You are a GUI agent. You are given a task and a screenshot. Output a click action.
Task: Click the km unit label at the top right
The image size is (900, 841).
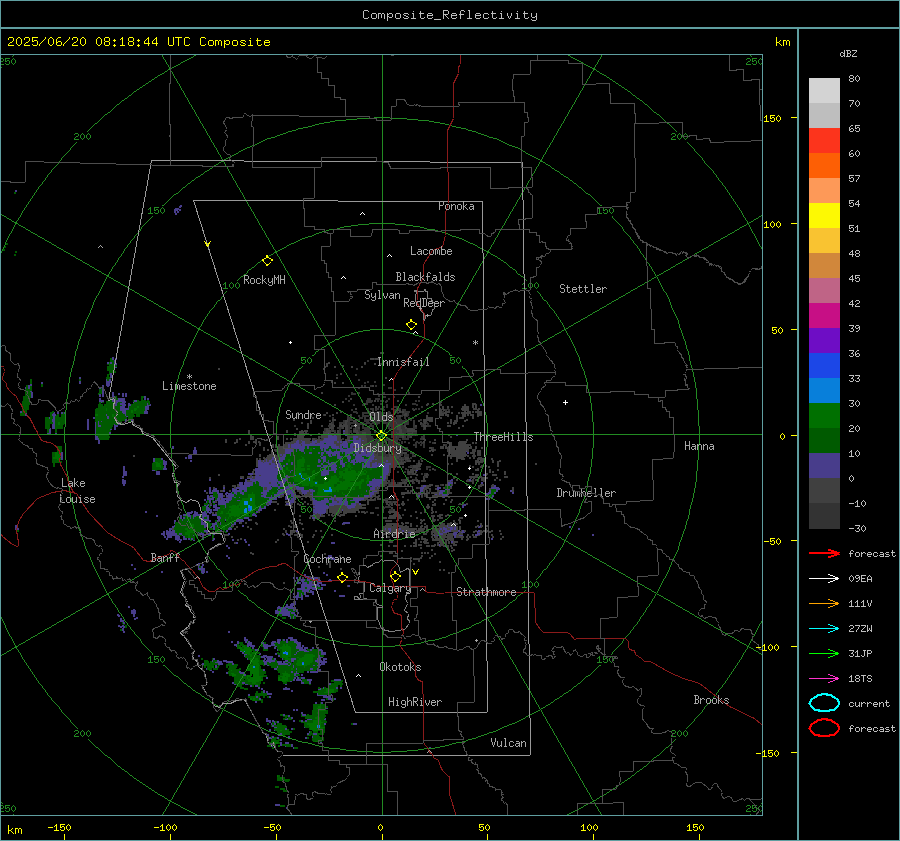(x=782, y=42)
